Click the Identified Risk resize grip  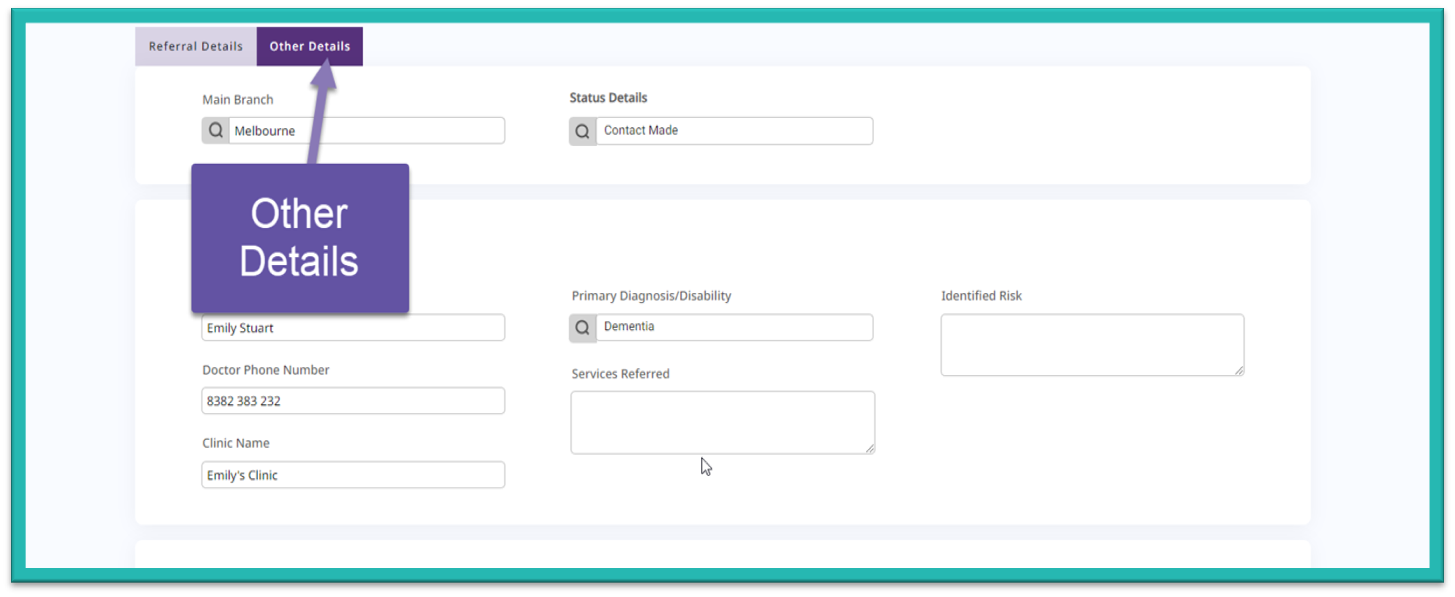pos(1239,371)
